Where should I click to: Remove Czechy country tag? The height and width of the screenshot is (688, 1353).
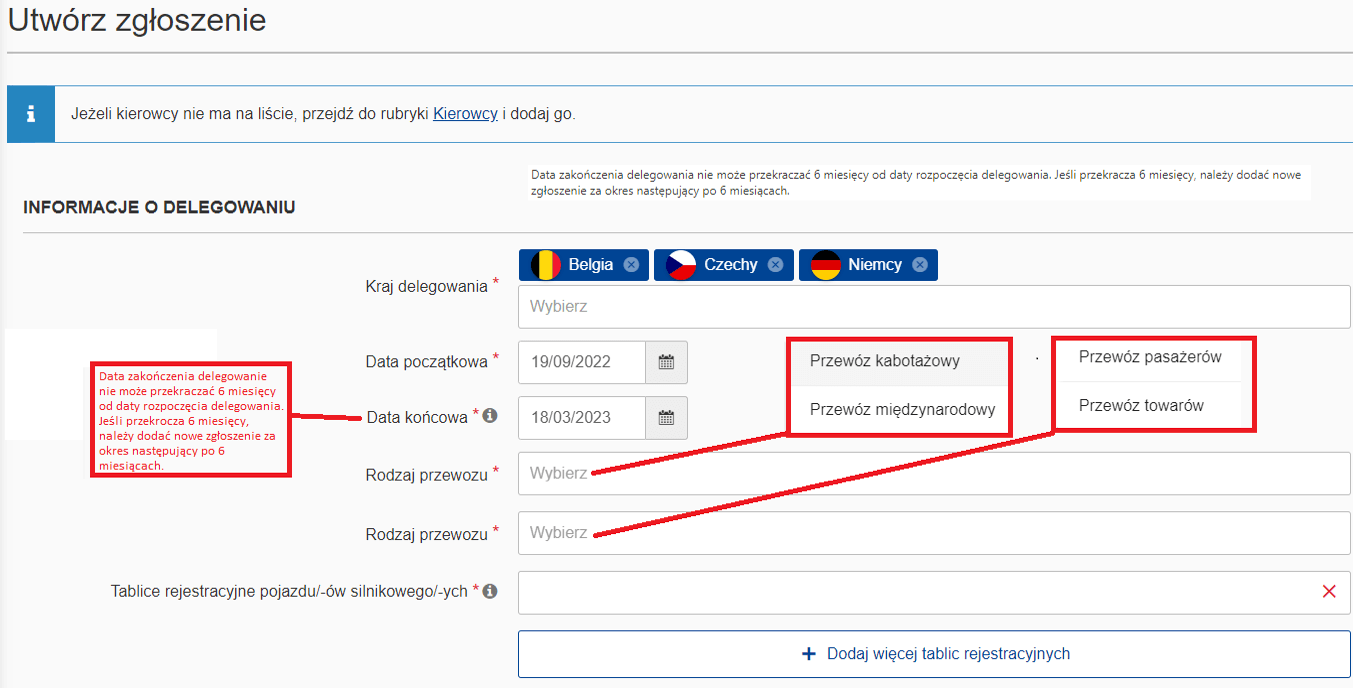pos(775,265)
